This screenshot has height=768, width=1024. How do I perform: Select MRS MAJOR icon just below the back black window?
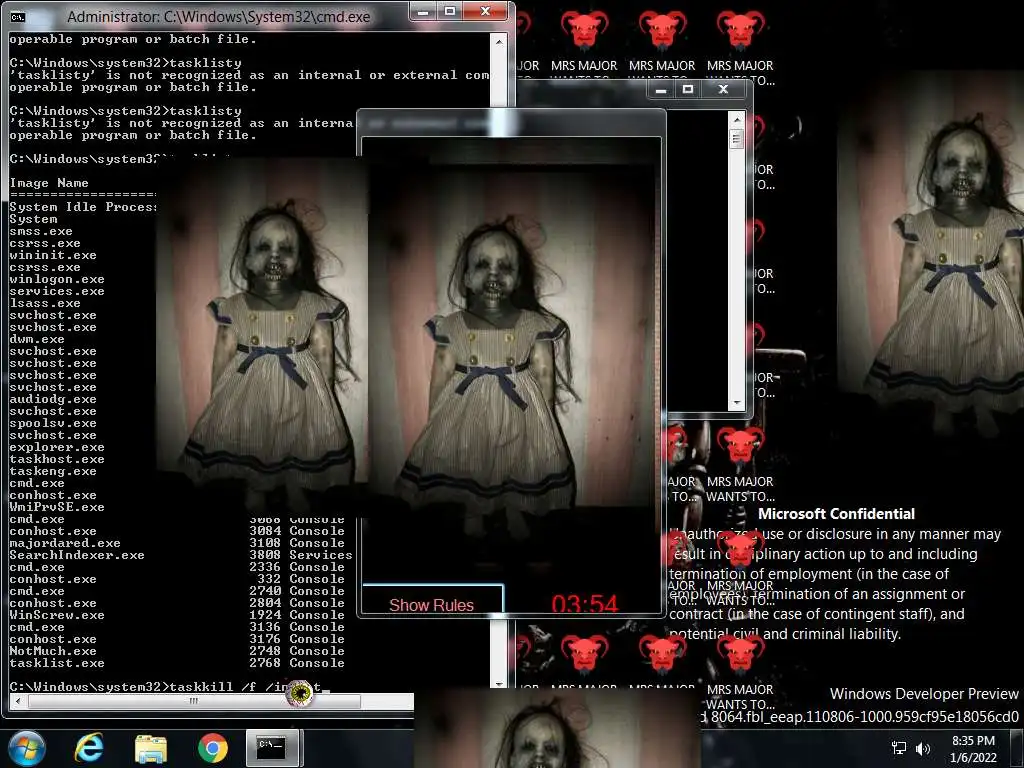(x=740, y=465)
